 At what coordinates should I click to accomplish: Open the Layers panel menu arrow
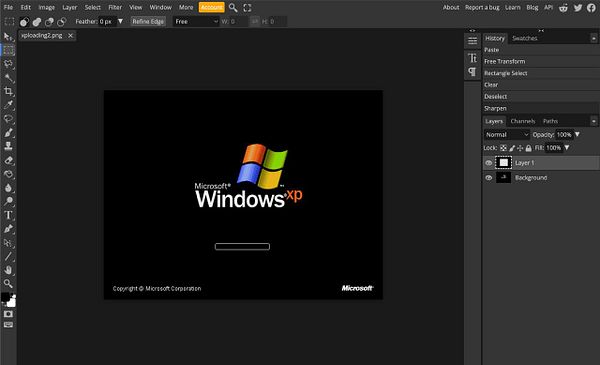[593, 121]
